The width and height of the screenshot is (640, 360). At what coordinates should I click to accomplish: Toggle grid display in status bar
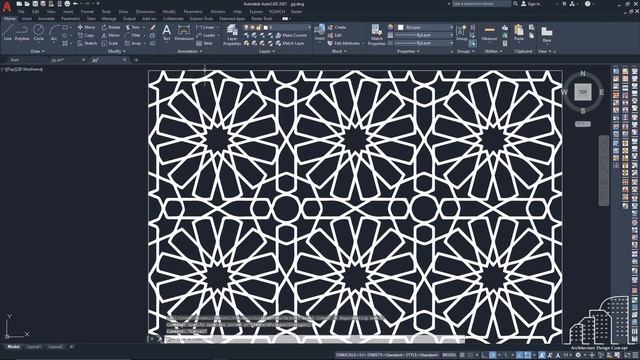click(x=462, y=355)
